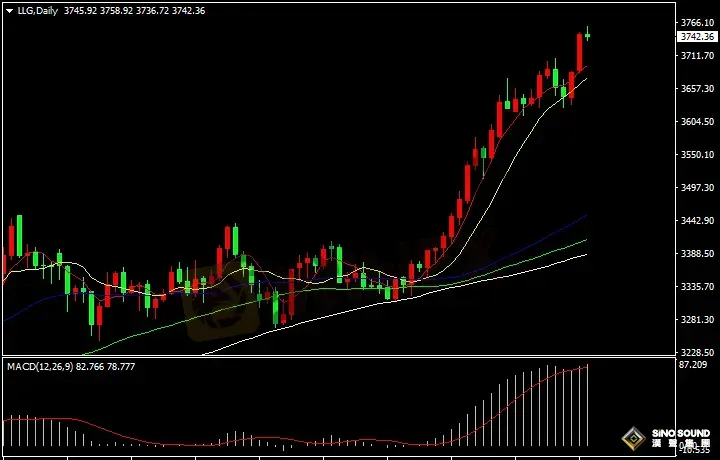Open the triangle menu beside LLG,Daily

pyautogui.click(x=9, y=11)
